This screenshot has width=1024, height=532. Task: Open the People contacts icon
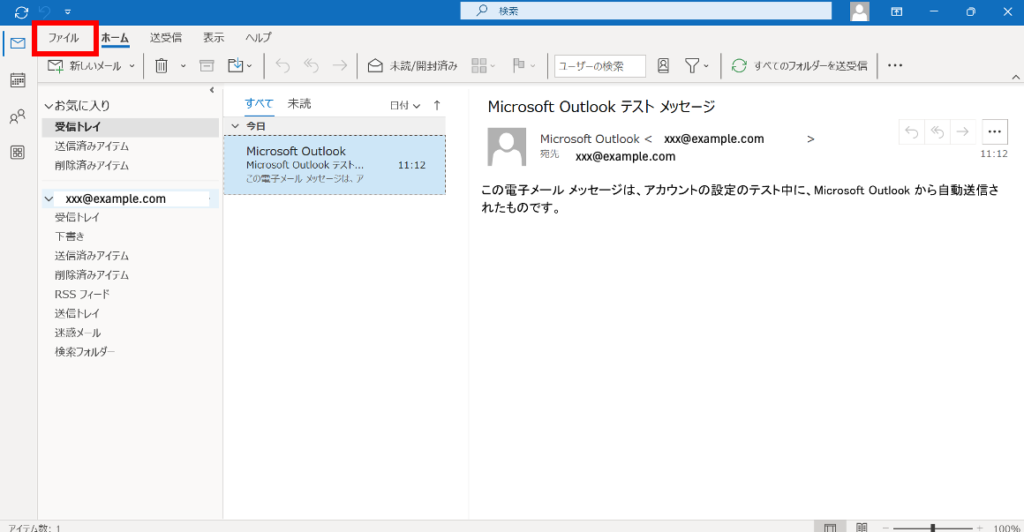pos(17,117)
